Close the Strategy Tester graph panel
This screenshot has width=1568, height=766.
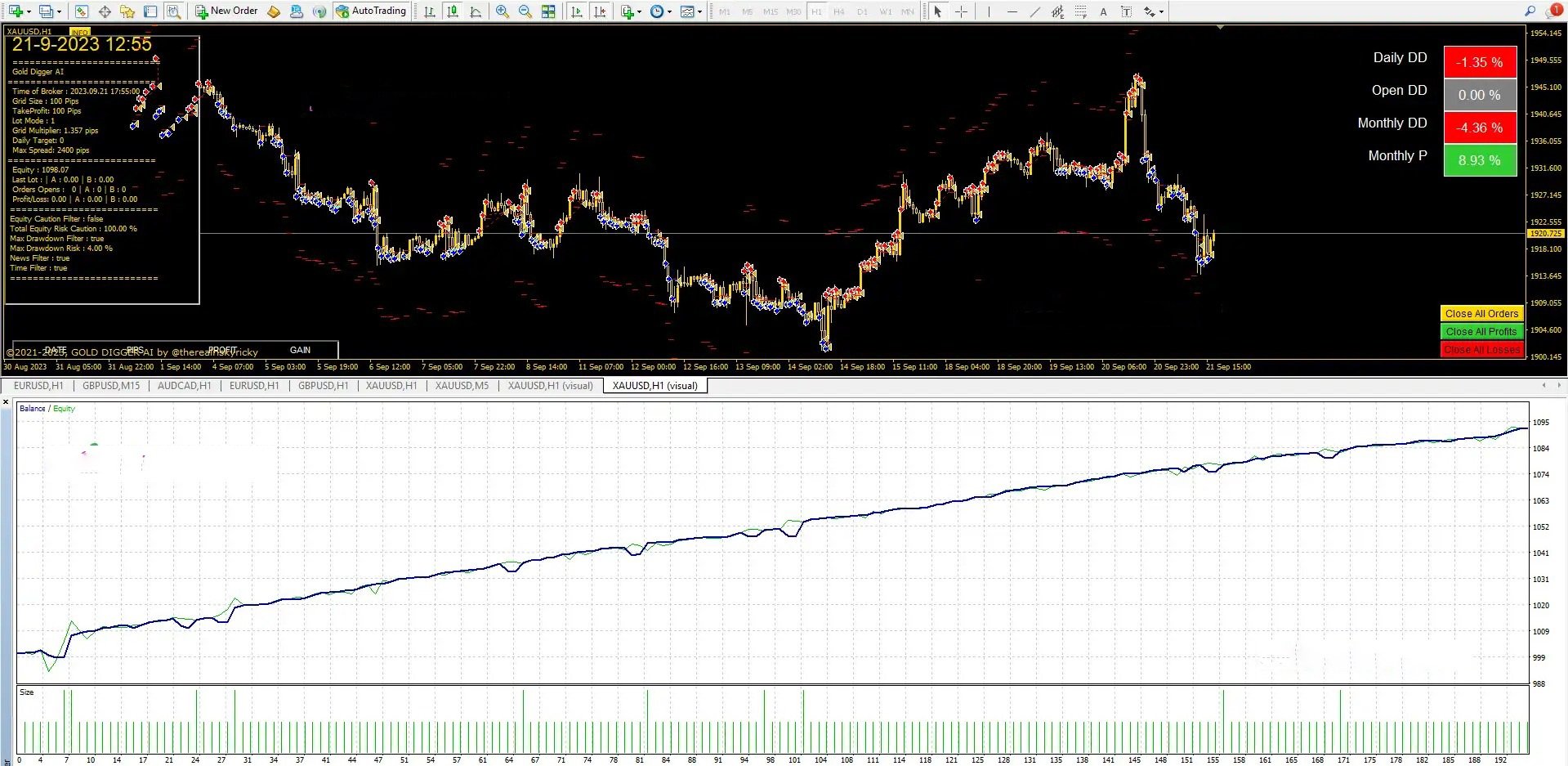pos(7,402)
